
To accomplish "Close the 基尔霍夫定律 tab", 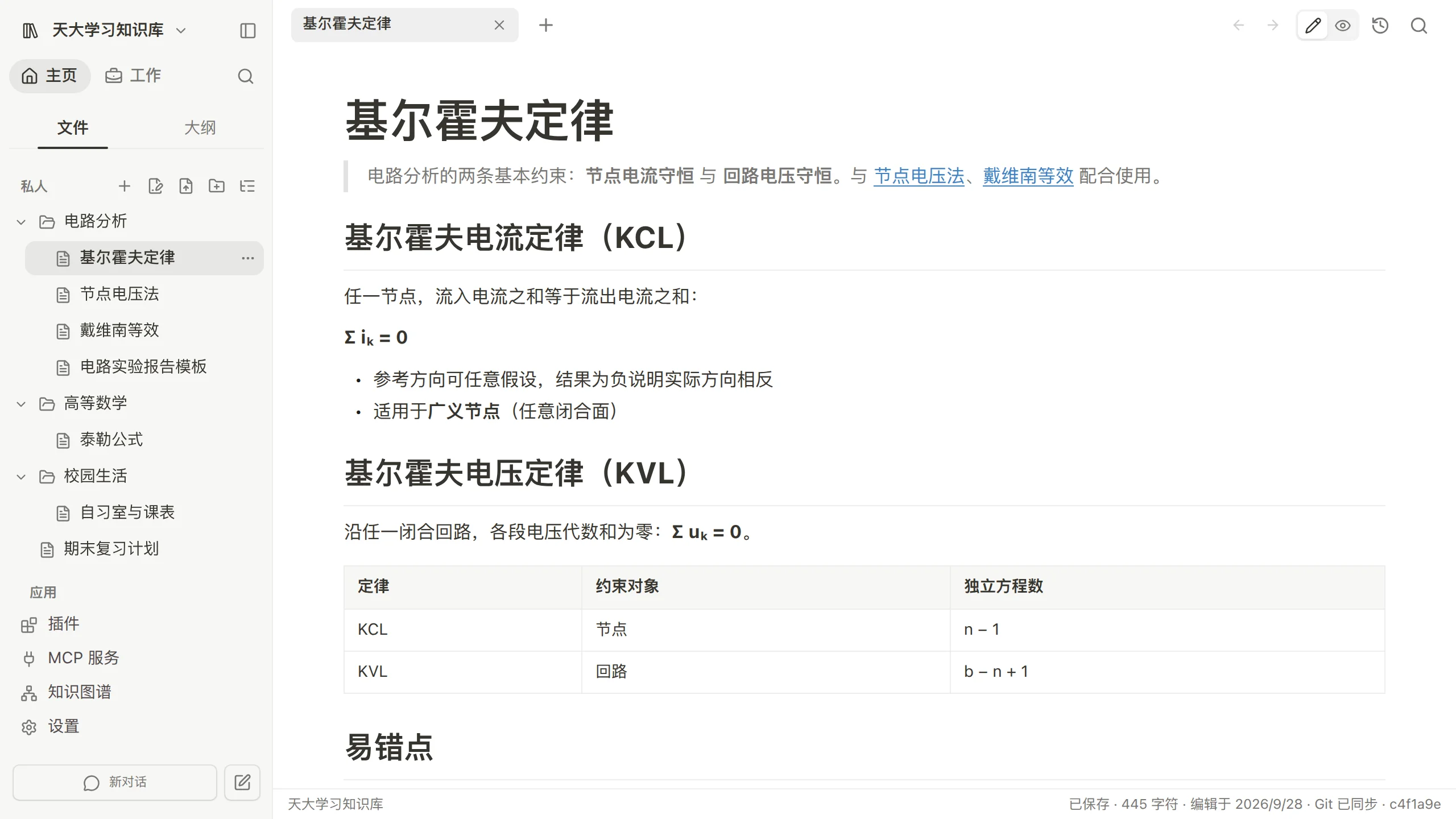I will (x=499, y=25).
